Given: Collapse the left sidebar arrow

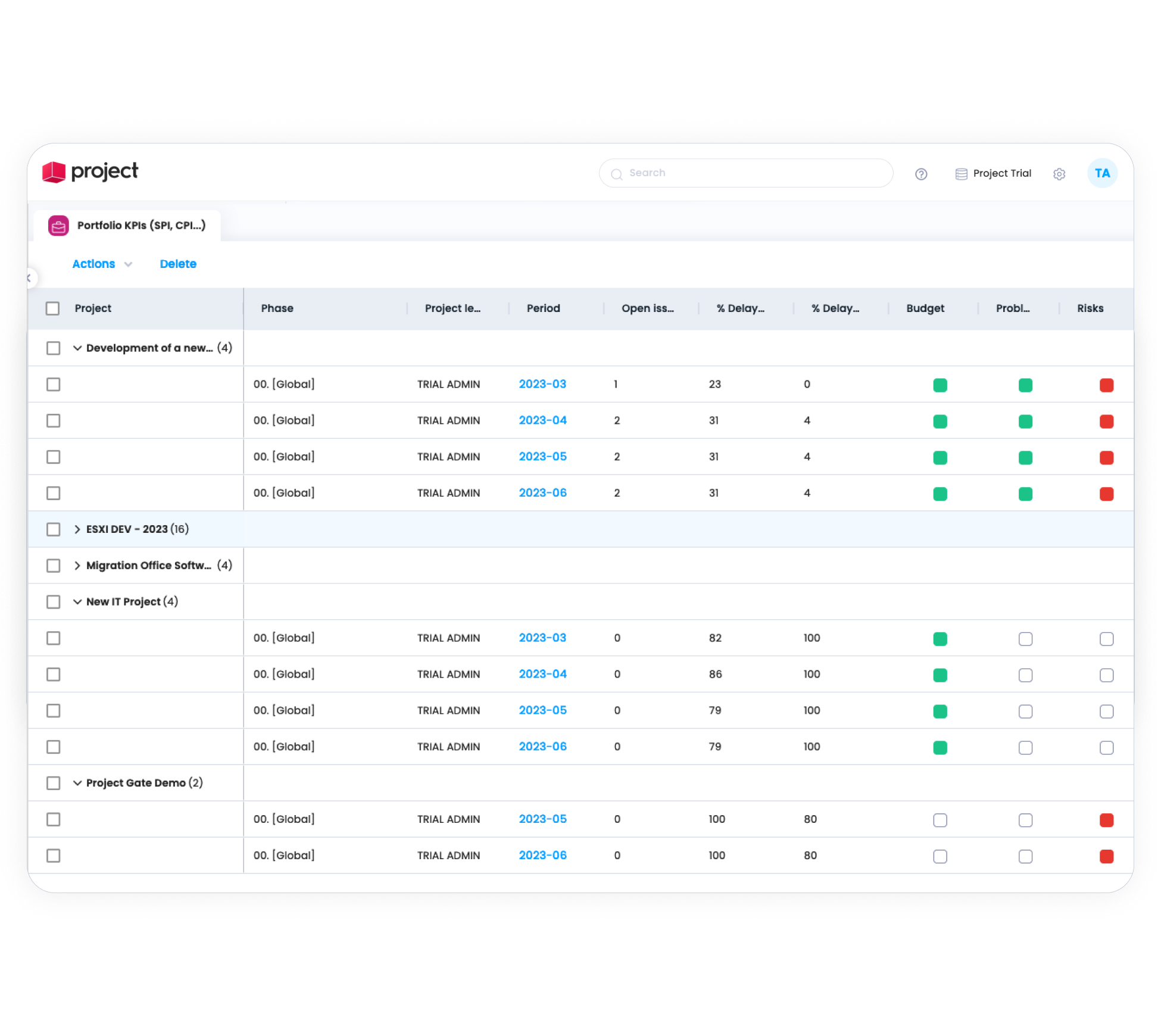Looking at the screenshot, I should tap(30, 278).
